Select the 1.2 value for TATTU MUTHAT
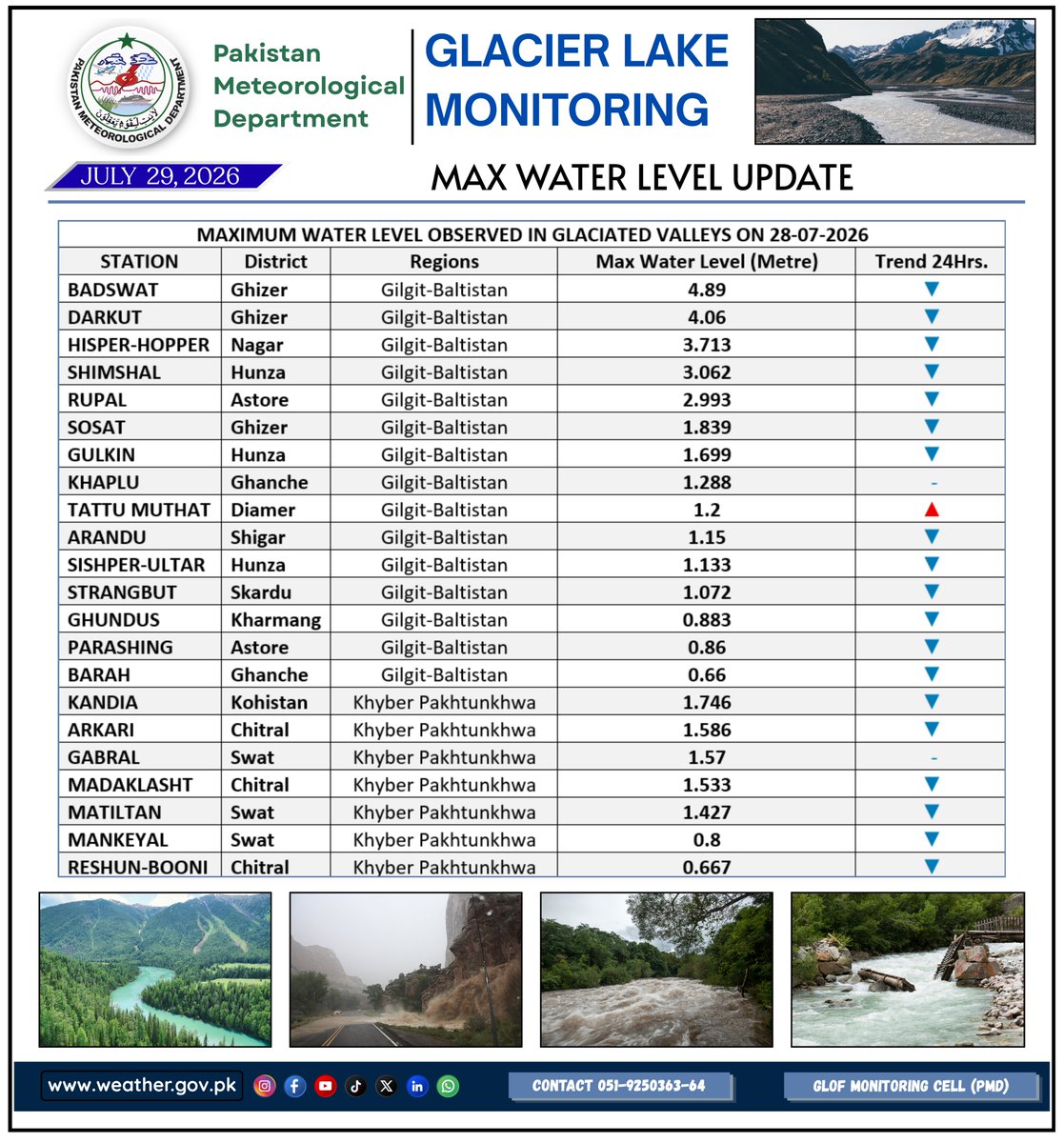Image resolution: width=1064 pixels, height=1143 pixels. tap(707, 510)
